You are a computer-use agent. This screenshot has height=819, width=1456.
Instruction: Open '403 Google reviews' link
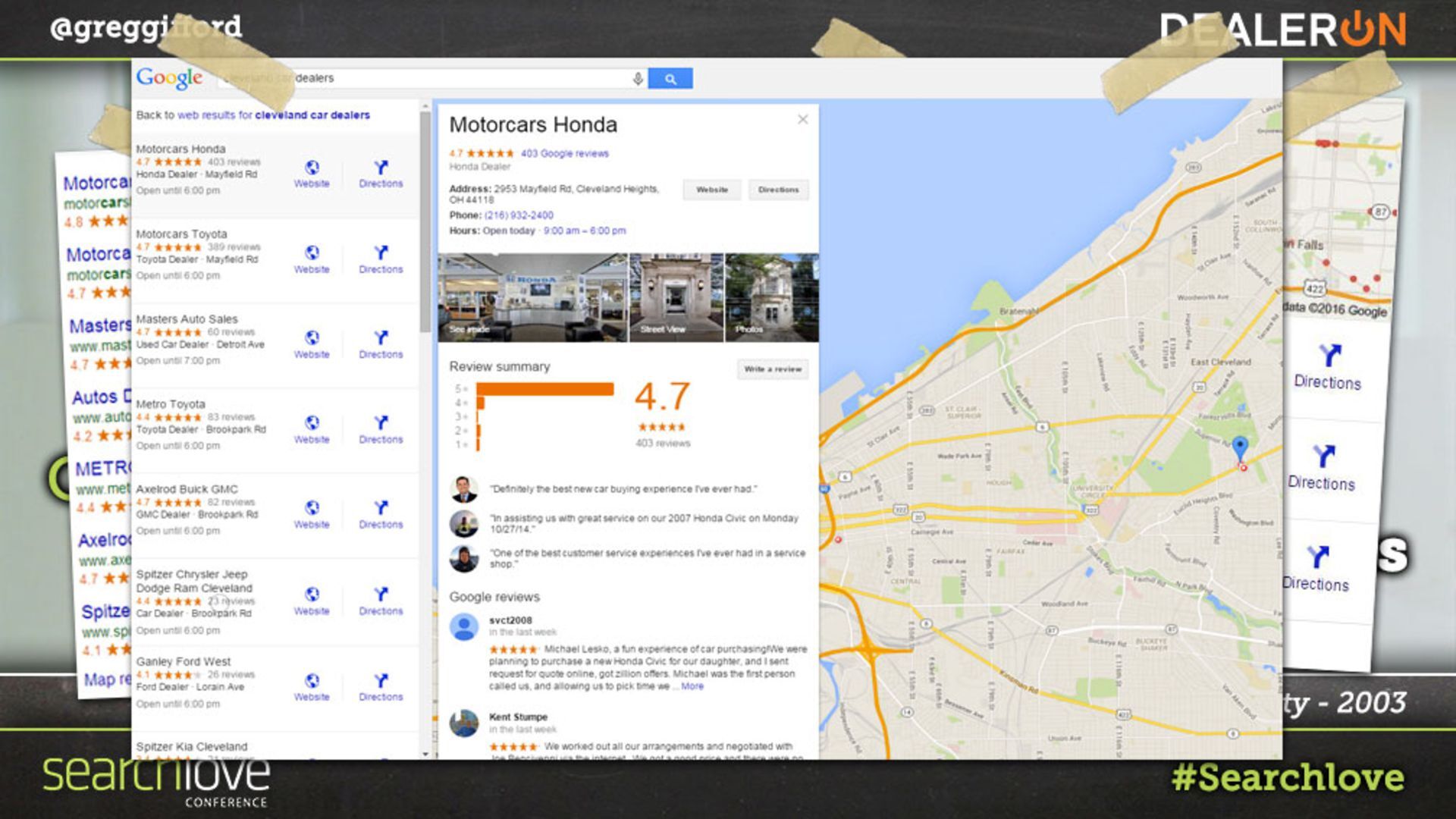[565, 153]
